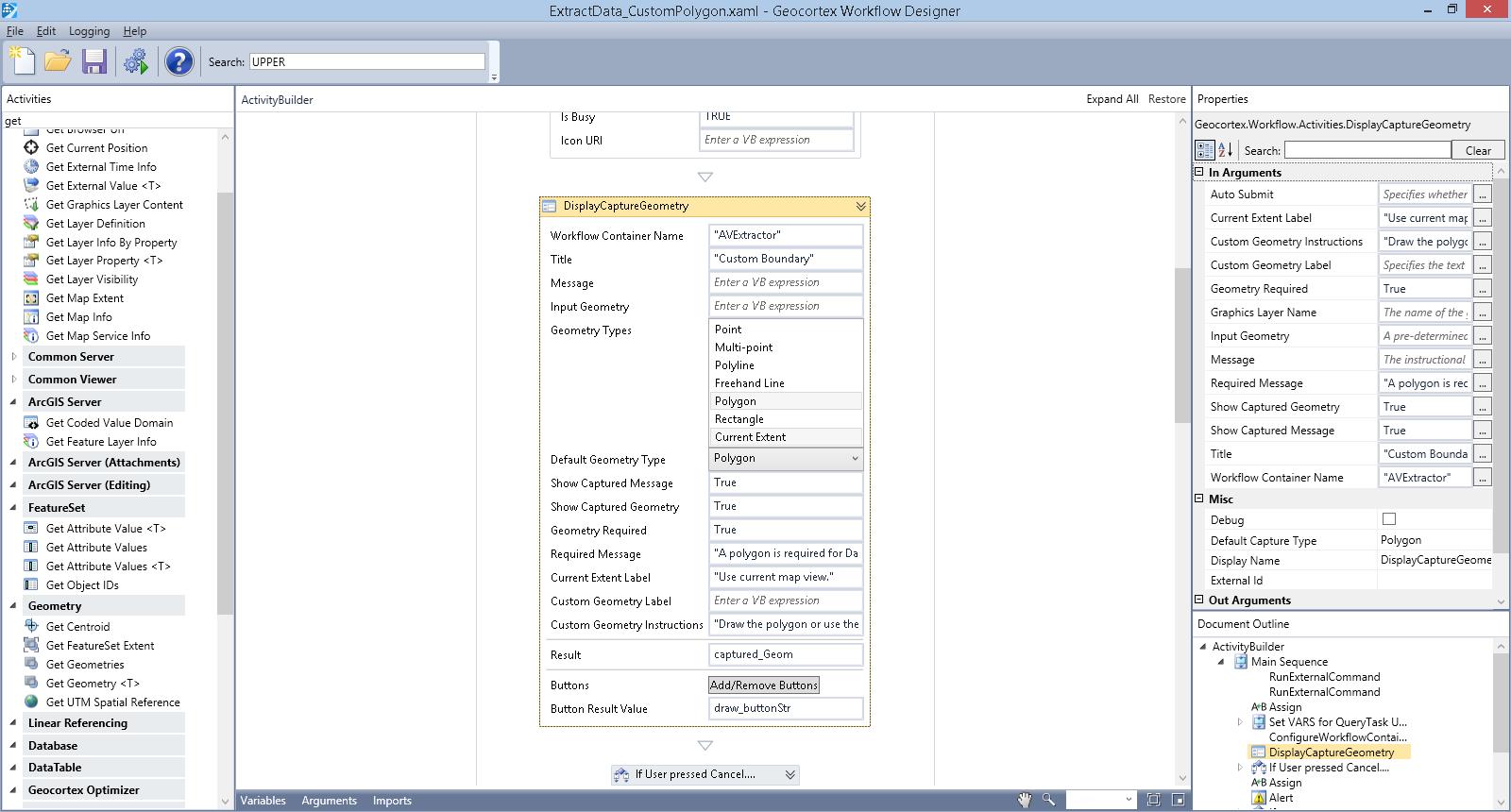Toggle Rectangle in the Geometry Types list
The width and height of the screenshot is (1511, 812).
786,419
